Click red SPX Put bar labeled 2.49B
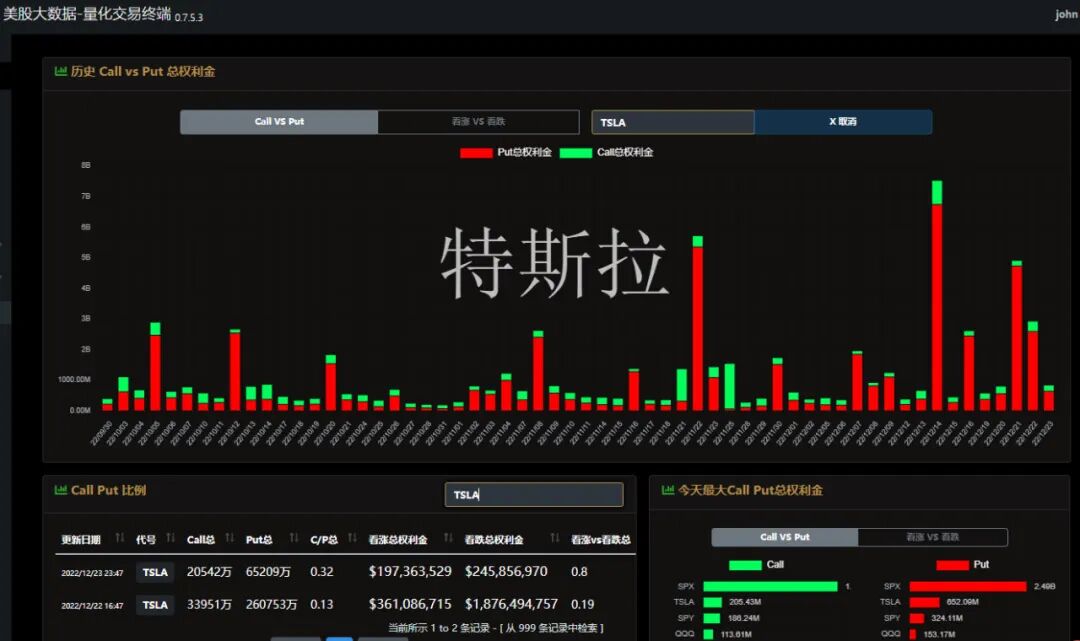 point(968,586)
